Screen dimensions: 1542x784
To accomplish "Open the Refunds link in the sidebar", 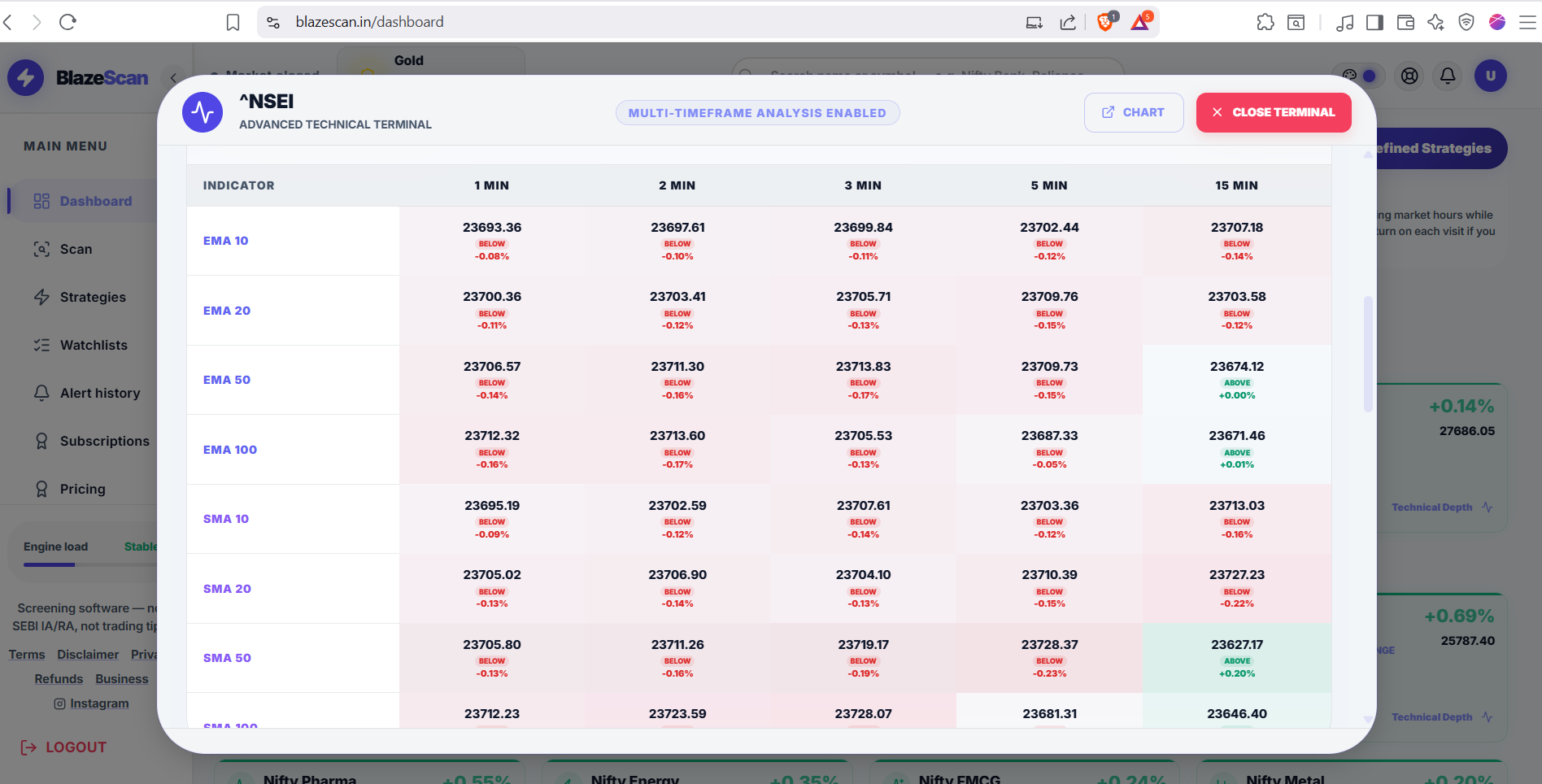I will pos(59,679).
